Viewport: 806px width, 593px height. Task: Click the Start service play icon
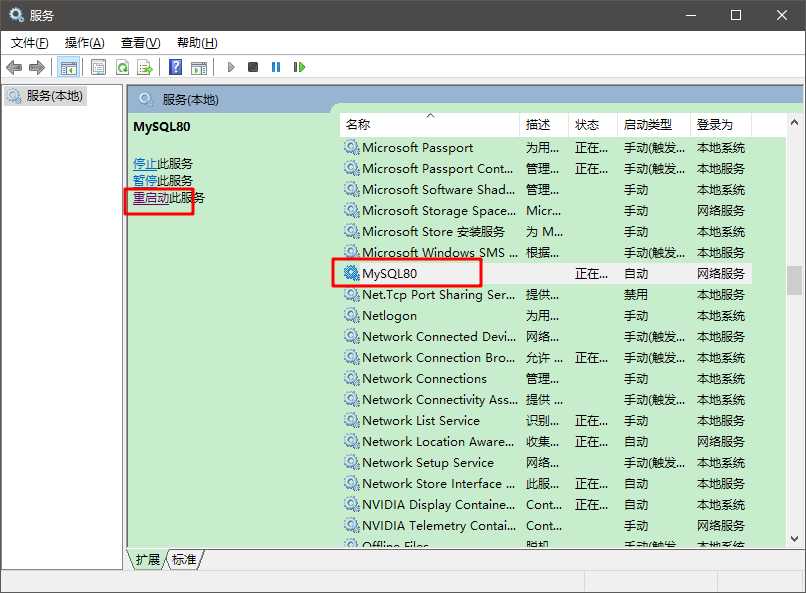click(231, 67)
